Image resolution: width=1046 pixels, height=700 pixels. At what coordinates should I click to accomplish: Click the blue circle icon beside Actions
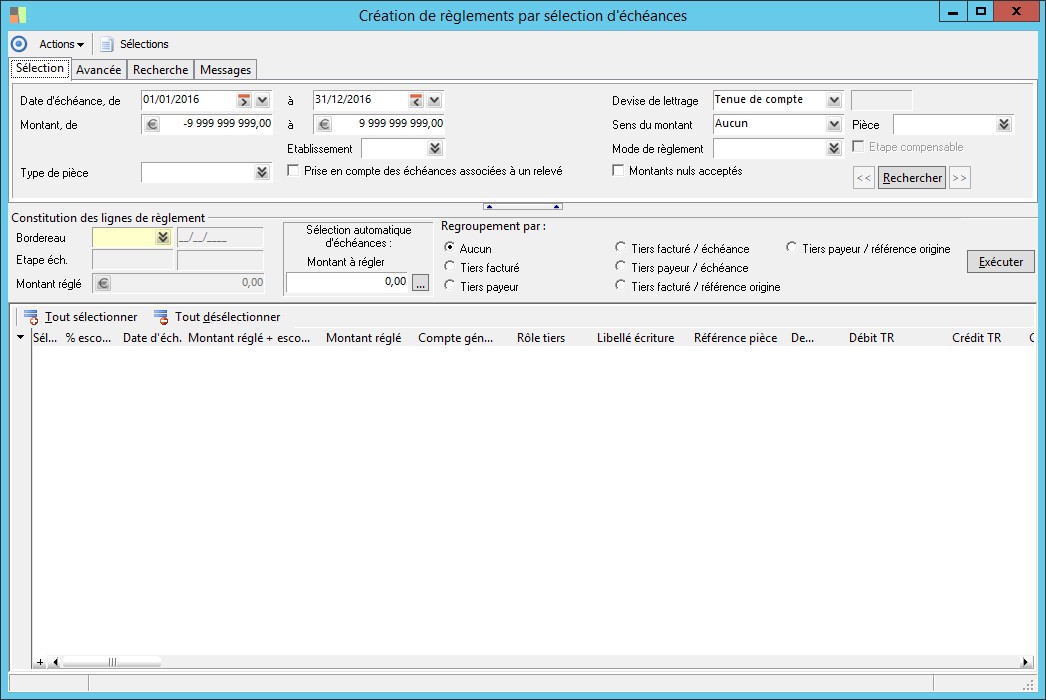point(19,44)
